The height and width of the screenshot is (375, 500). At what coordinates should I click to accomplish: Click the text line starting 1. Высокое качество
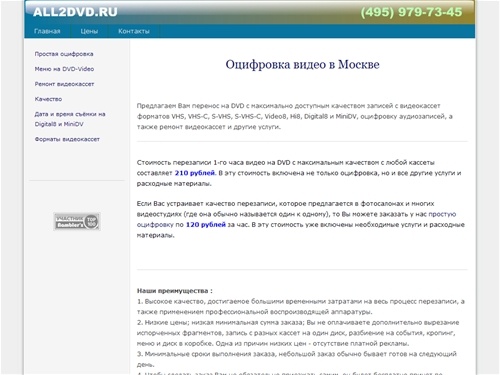(x=301, y=307)
